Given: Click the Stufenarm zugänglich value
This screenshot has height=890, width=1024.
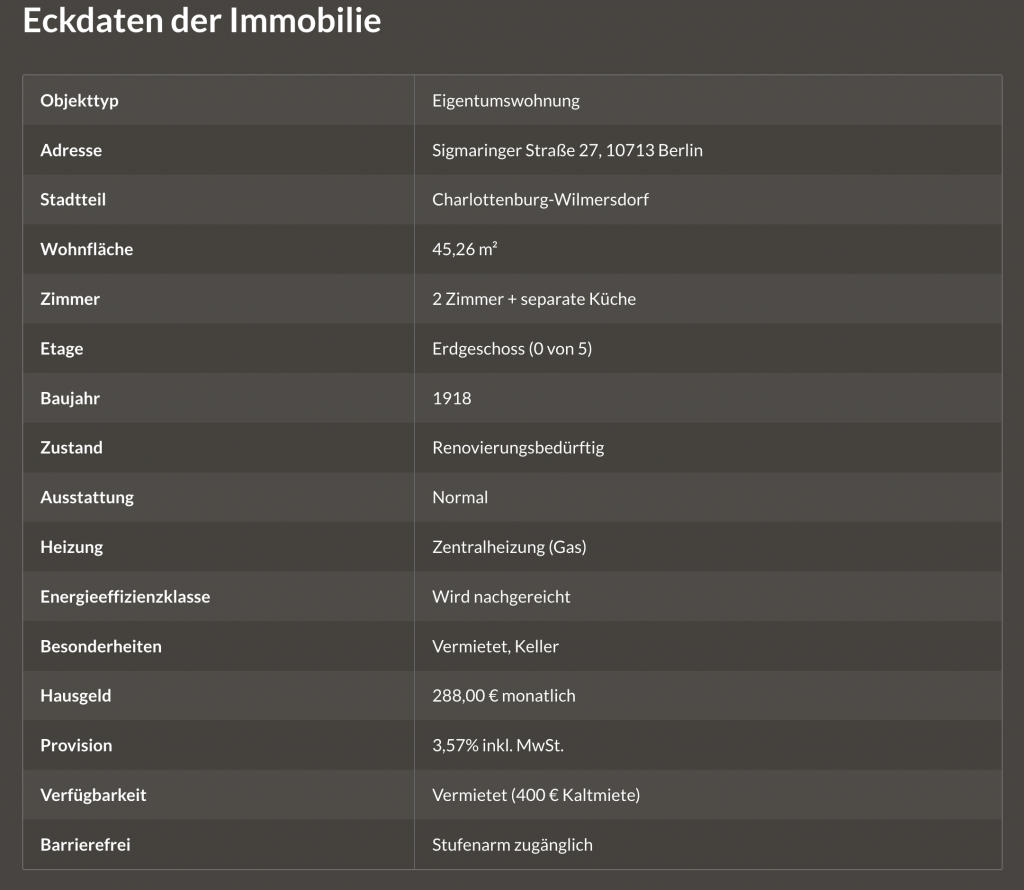Looking at the screenshot, I should tap(512, 844).
